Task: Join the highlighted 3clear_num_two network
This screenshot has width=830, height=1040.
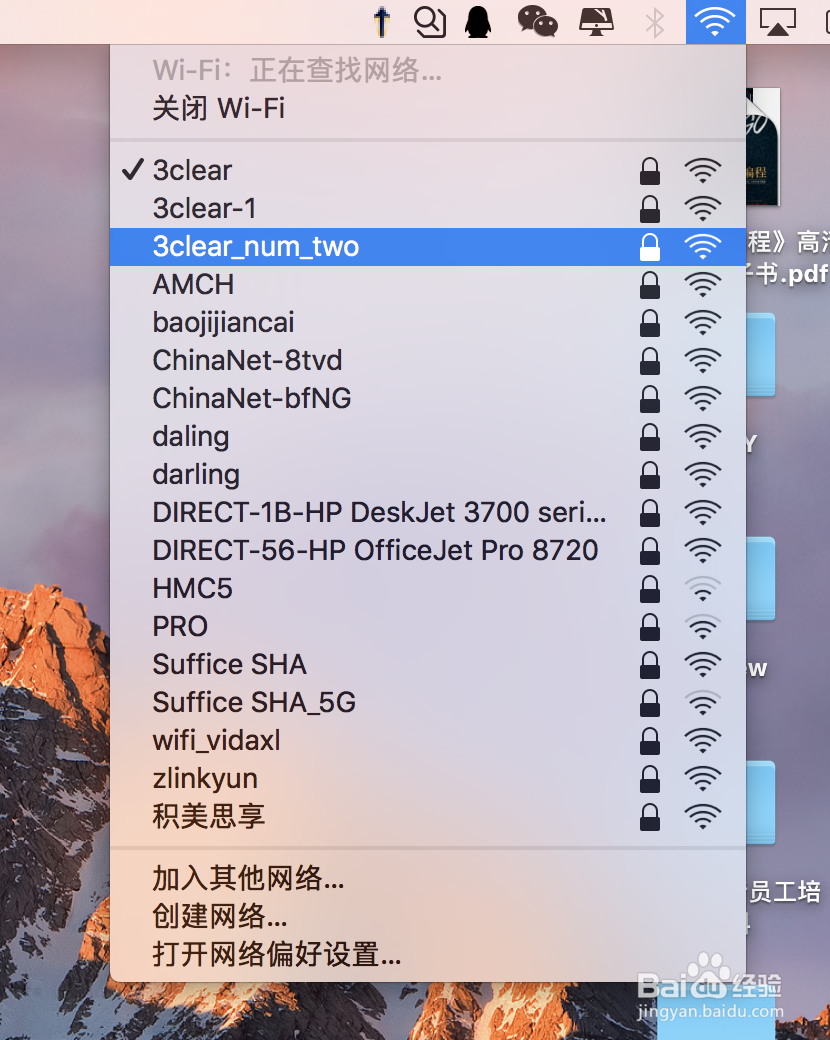Action: tap(428, 247)
